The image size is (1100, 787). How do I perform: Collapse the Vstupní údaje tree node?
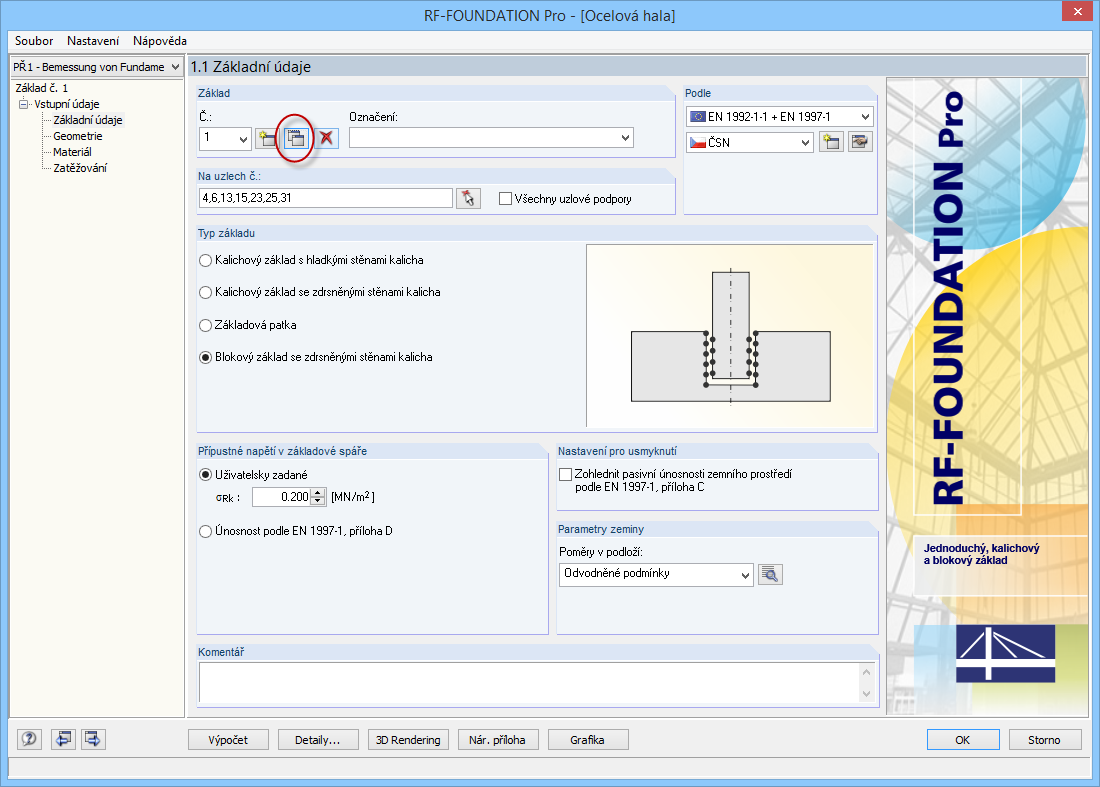[23, 104]
